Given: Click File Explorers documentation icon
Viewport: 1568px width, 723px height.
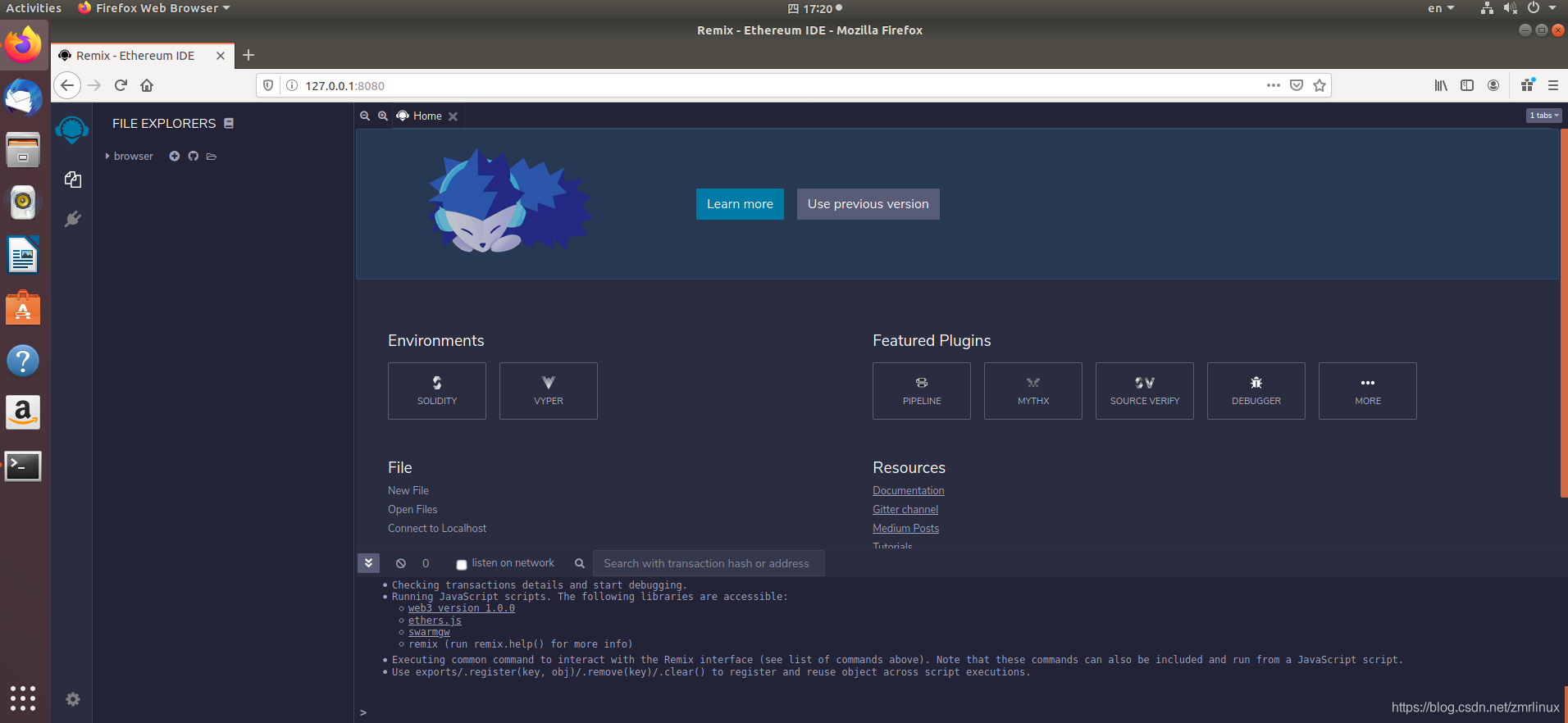Looking at the screenshot, I should (229, 123).
